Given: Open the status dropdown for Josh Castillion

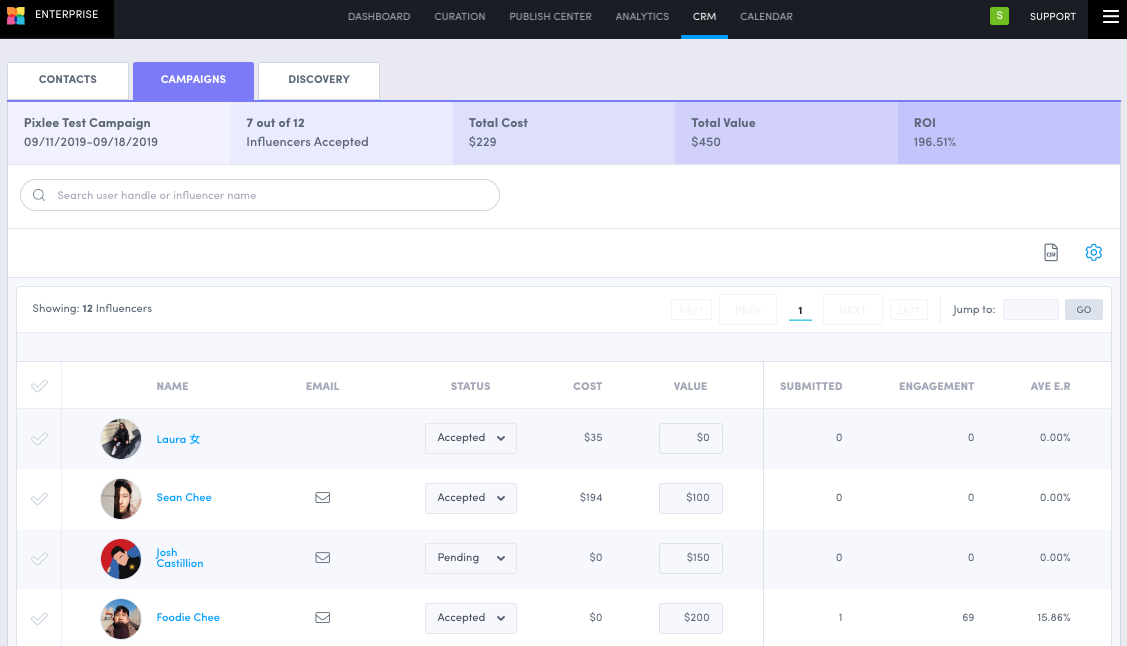Looking at the screenshot, I should pos(470,557).
